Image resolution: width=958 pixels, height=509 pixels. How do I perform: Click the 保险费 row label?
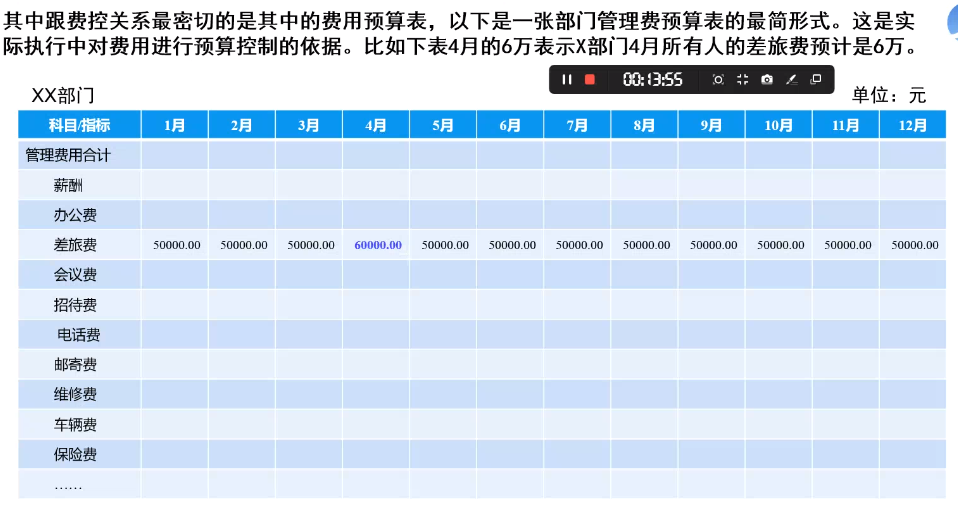(75, 455)
